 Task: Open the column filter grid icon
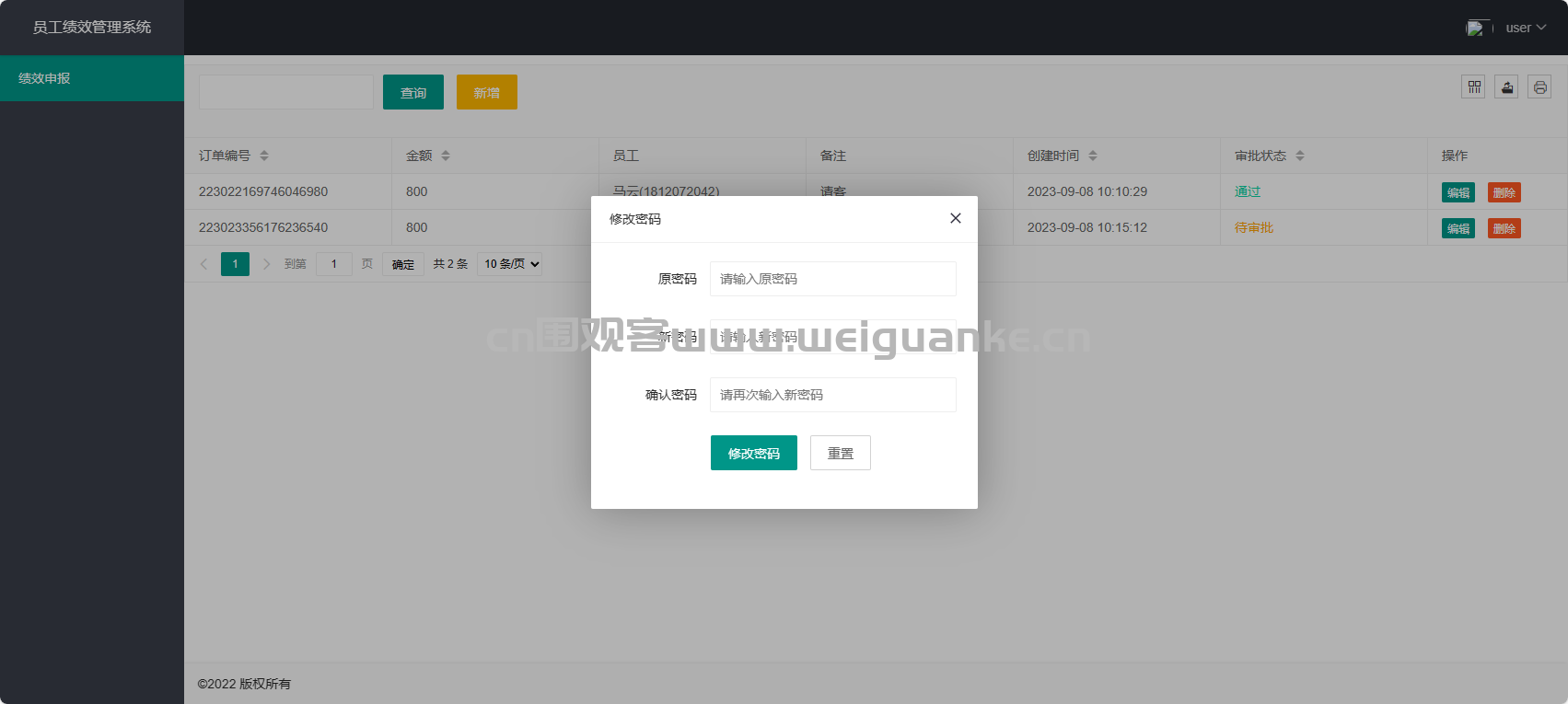pyautogui.click(x=1473, y=87)
